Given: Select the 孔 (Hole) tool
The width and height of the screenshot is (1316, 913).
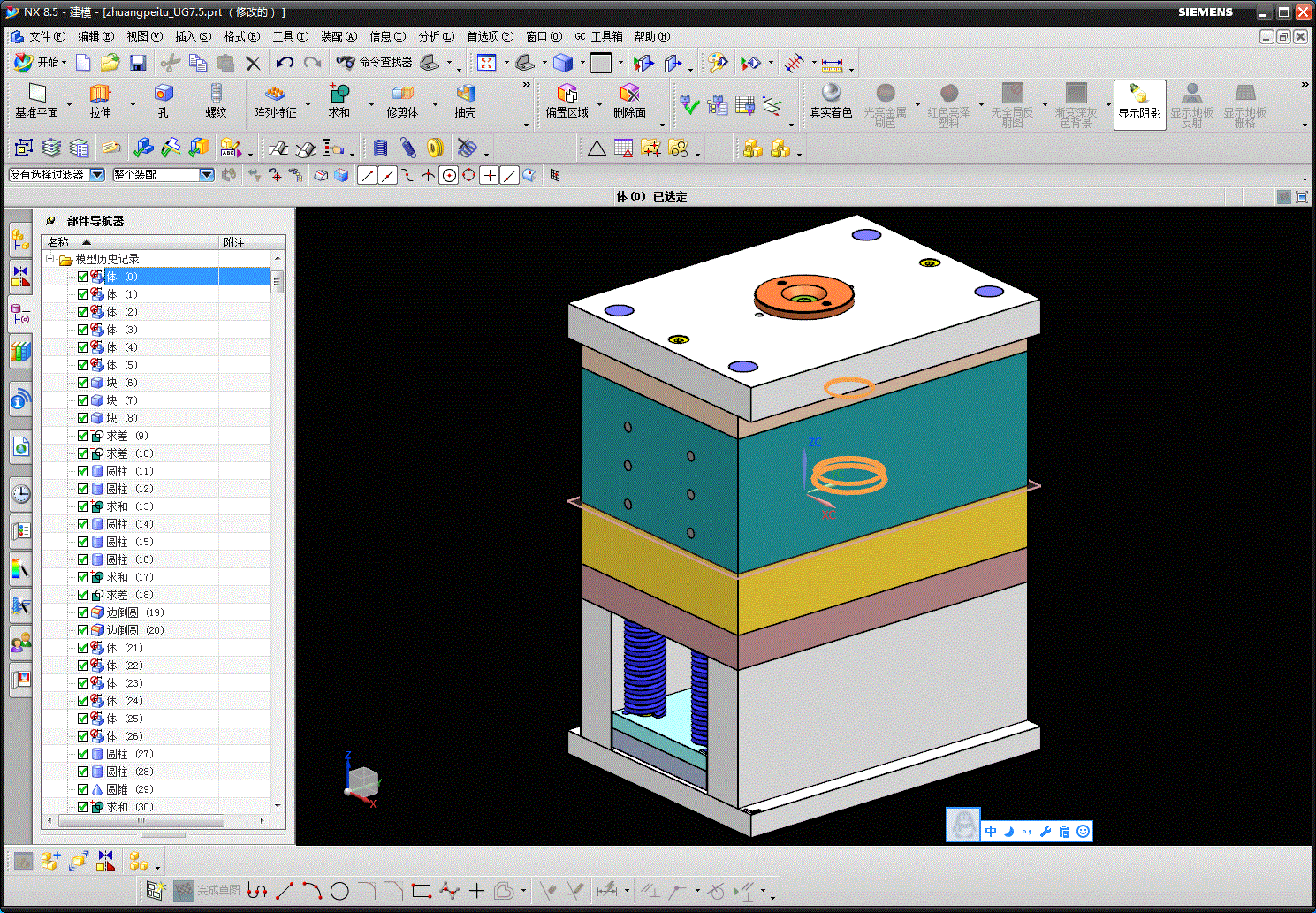Looking at the screenshot, I should click(x=164, y=101).
